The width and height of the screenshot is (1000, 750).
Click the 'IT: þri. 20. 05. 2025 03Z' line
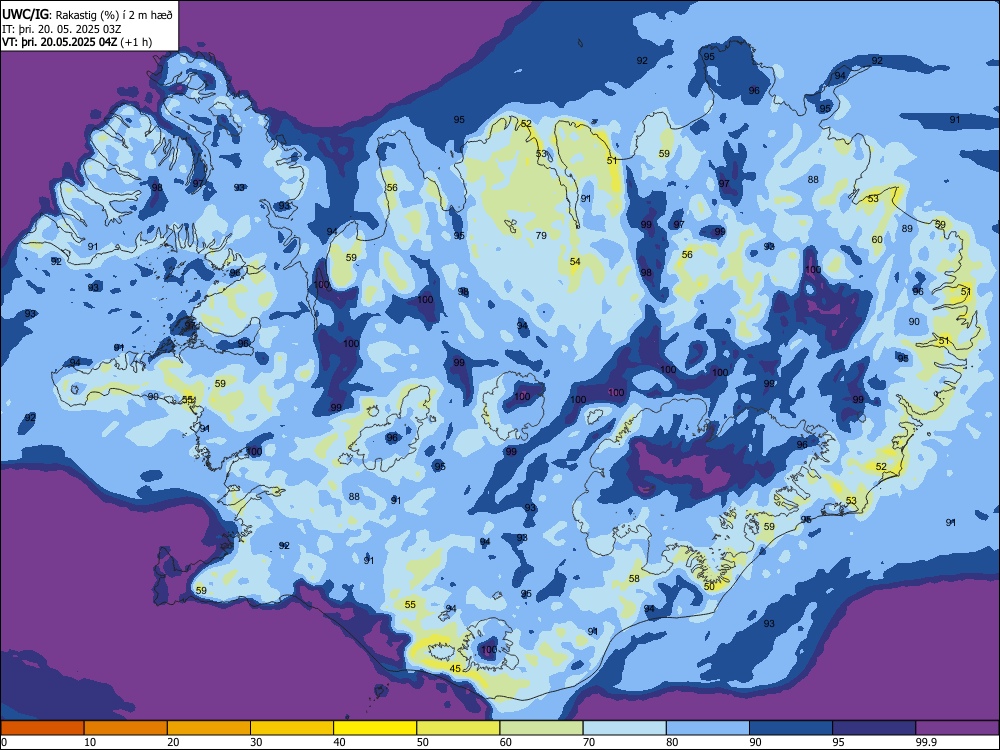tap(61, 29)
